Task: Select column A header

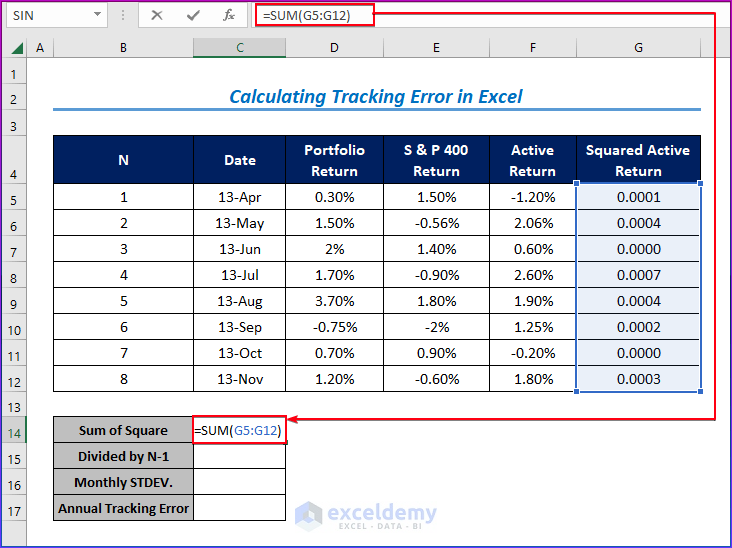Action: [x=40, y=48]
